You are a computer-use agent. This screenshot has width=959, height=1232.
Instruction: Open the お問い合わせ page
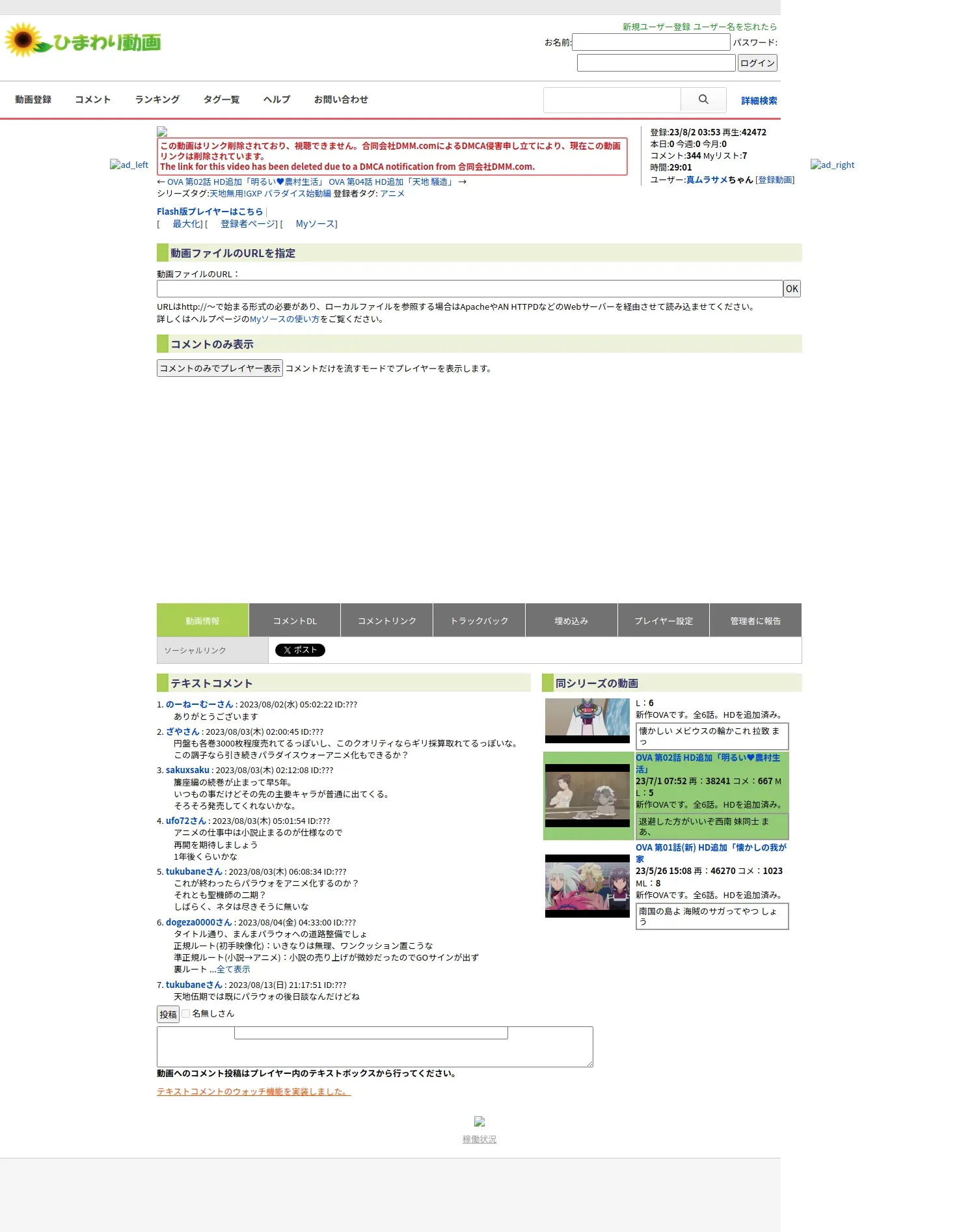(x=341, y=100)
